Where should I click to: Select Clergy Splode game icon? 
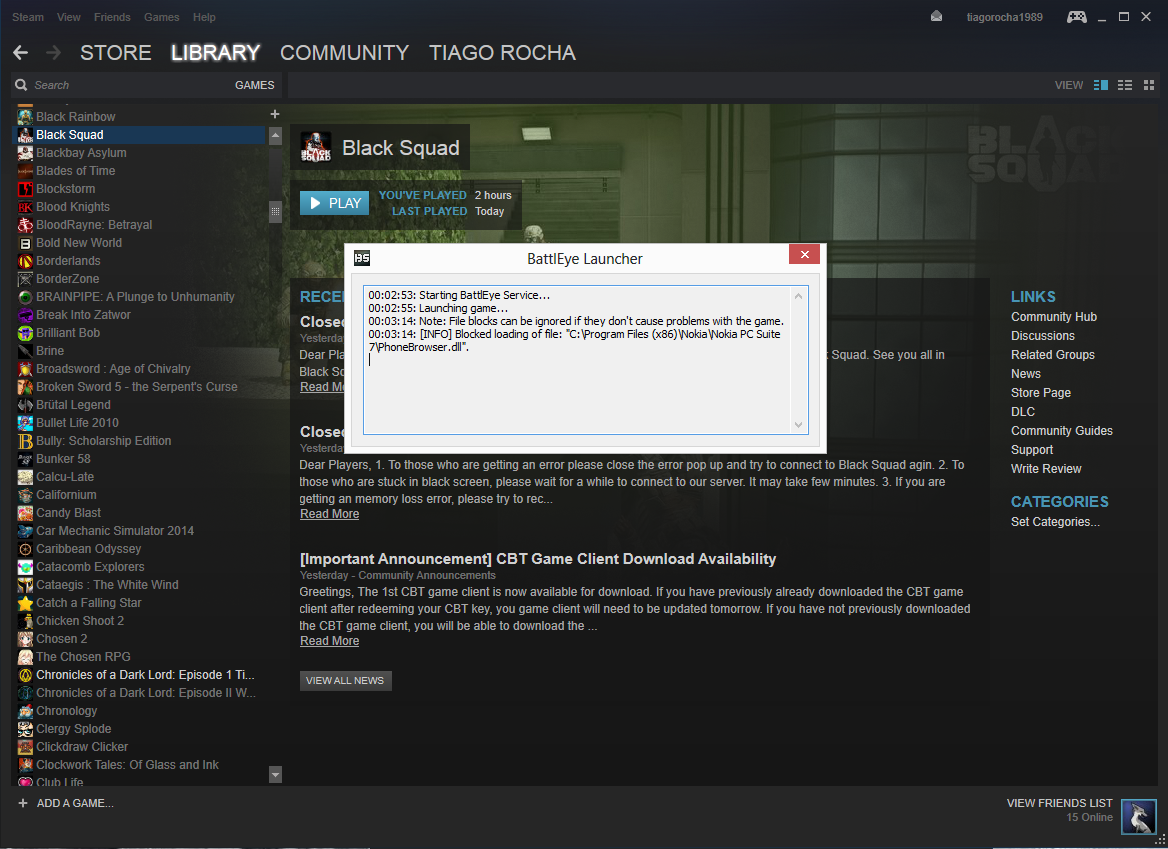coord(25,729)
